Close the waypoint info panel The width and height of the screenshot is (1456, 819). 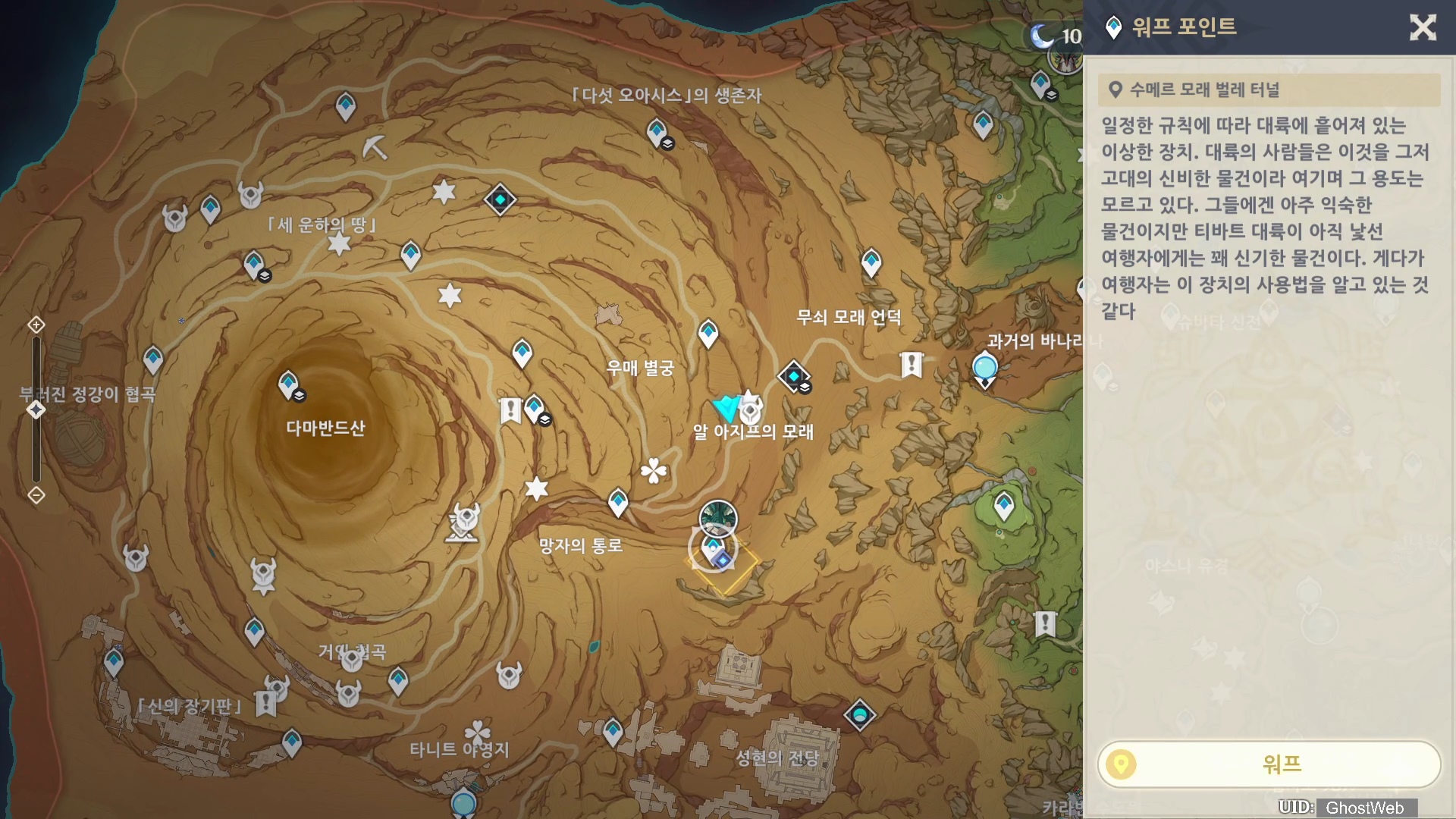pyautogui.click(x=1422, y=28)
